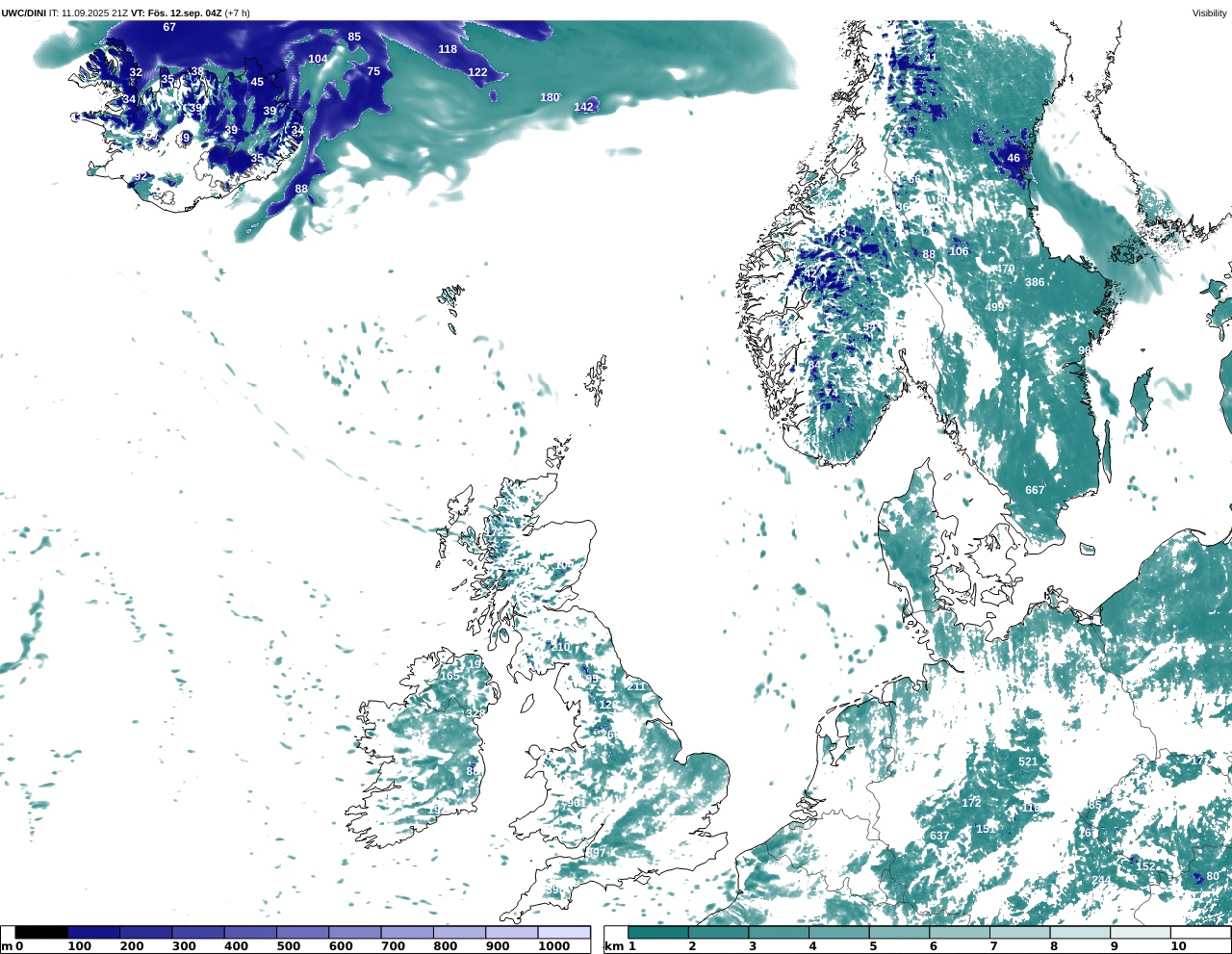Click the visibility value '46' in northern Sweden
This screenshot has width=1232, height=954.
[x=1014, y=158]
